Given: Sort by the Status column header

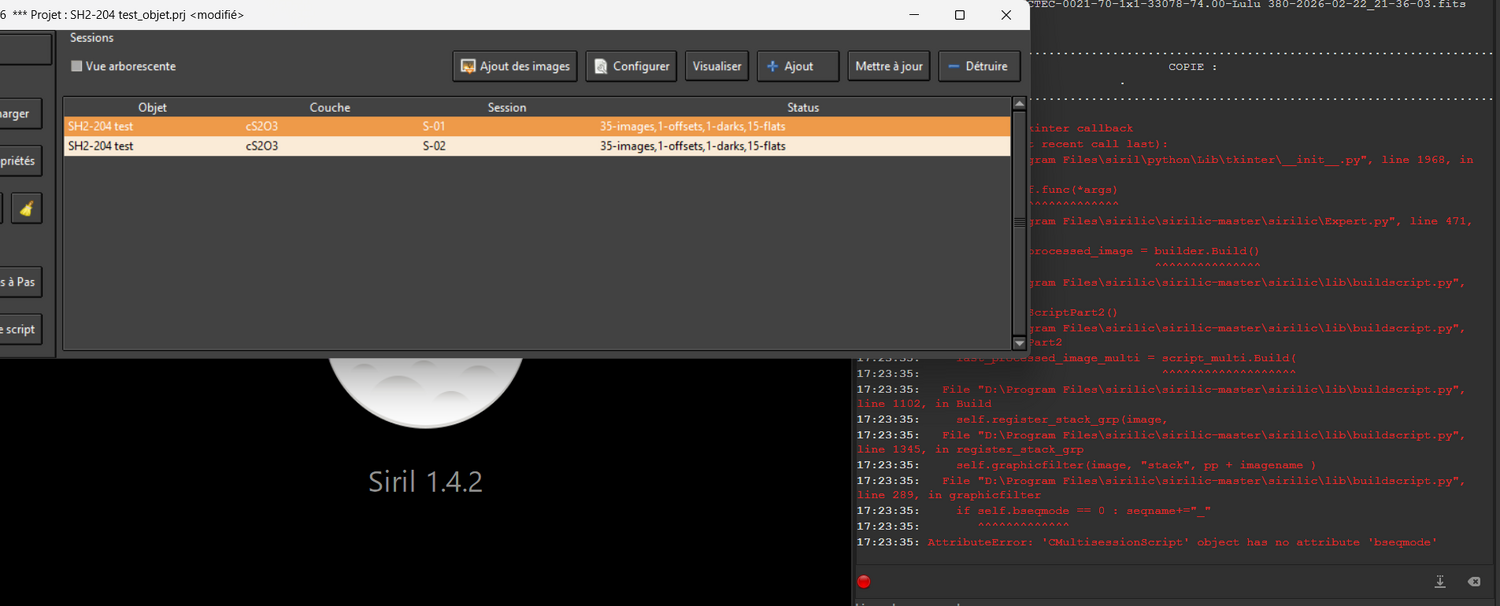Looking at the screenshot, I should click(803, 107).
